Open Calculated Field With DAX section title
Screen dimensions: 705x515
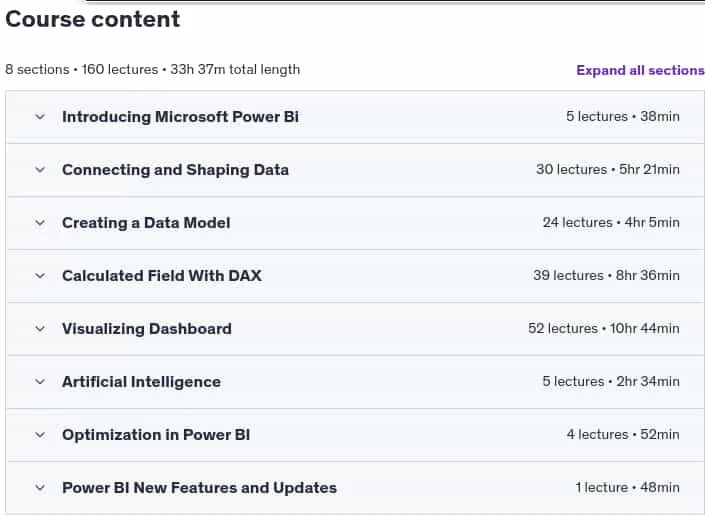pos(162,276)
